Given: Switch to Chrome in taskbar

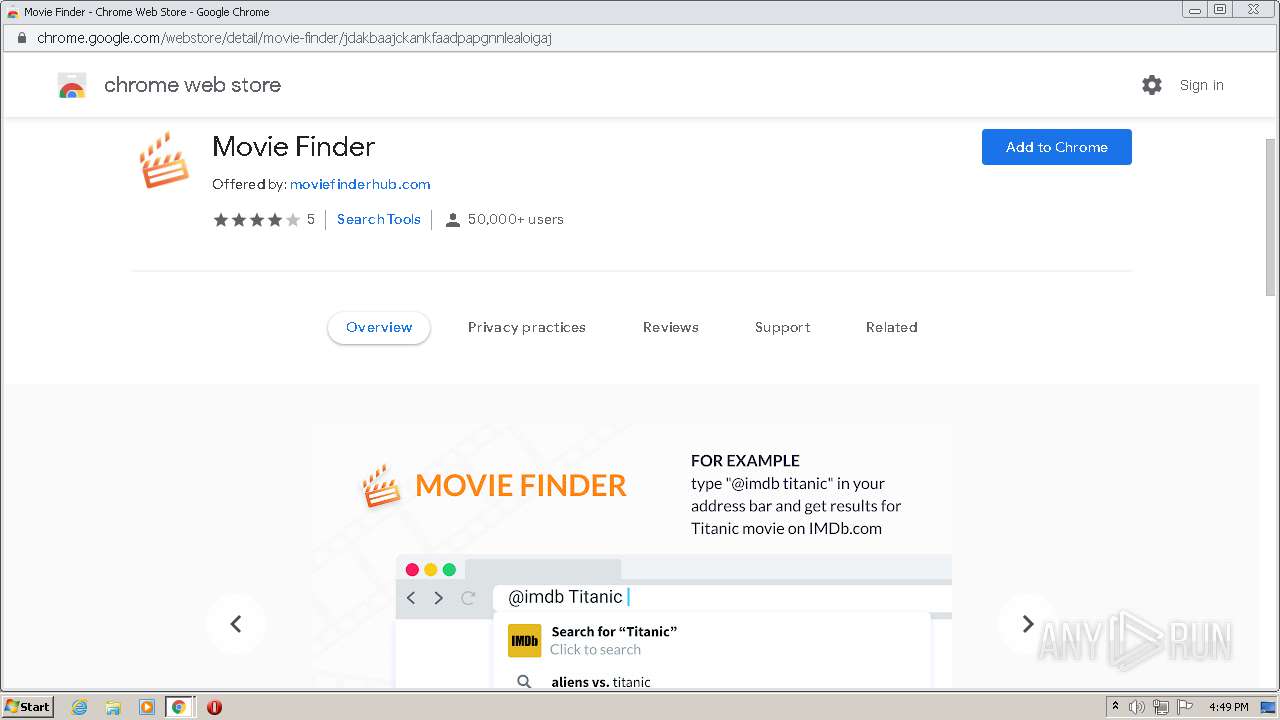Looking at the screenshot, I should [179, 707].
